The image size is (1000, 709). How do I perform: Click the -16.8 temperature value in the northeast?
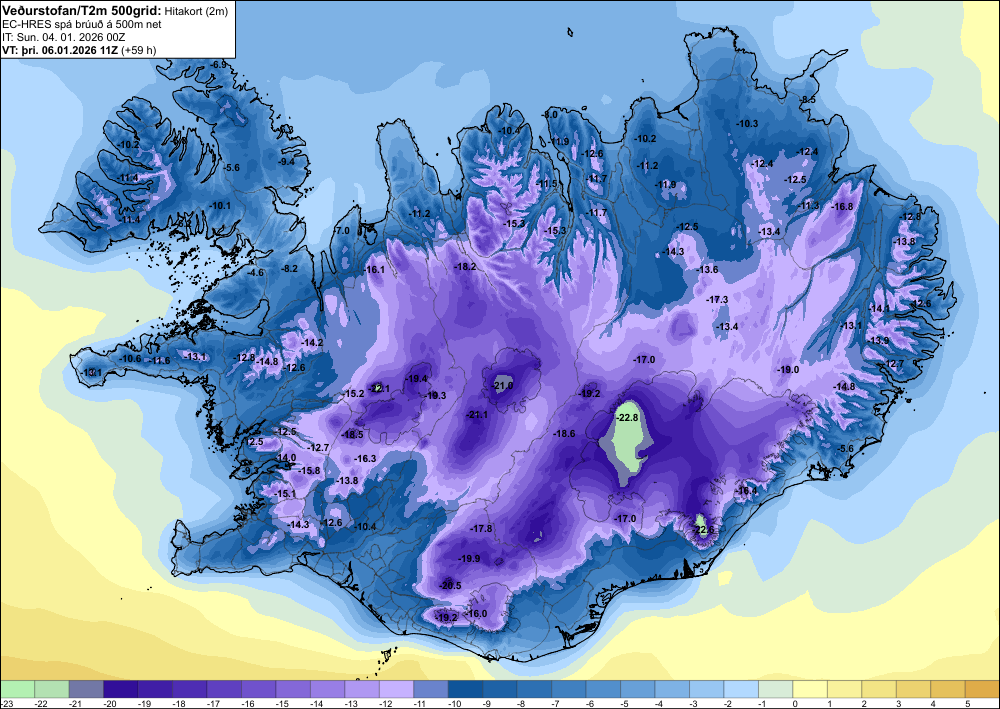tap(842, 207)
